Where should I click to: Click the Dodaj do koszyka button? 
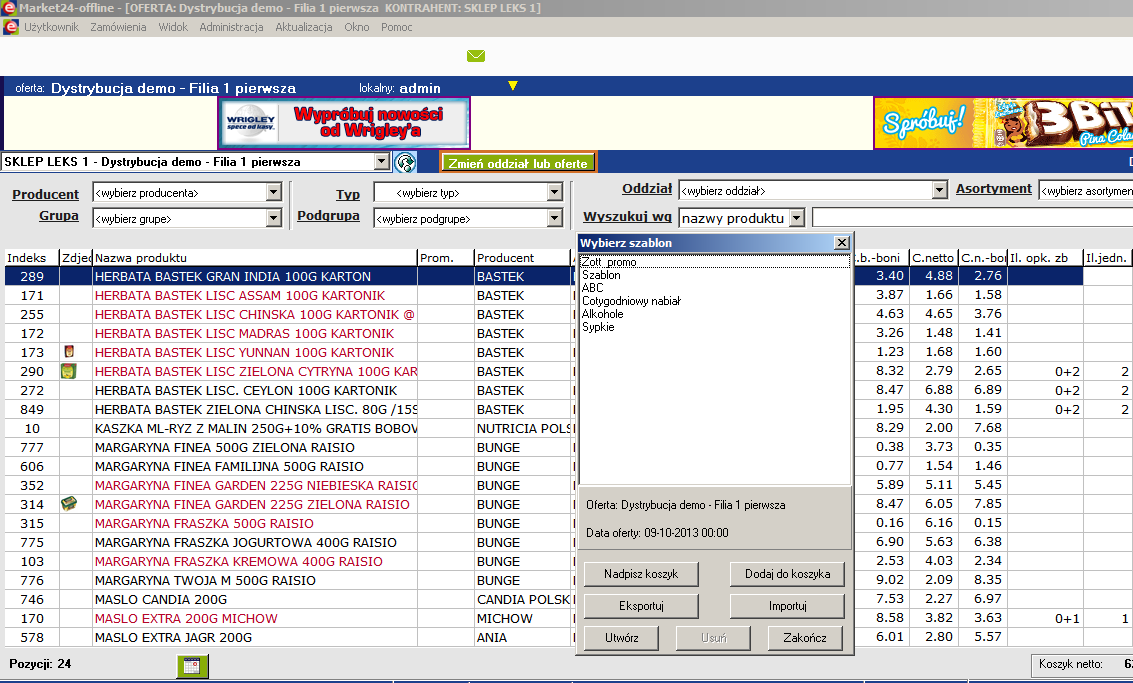click(x=787, y=574)
